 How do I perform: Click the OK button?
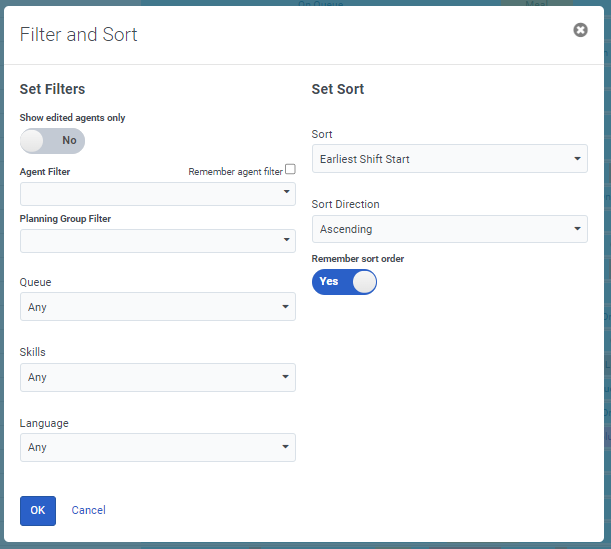tap(38, 510)
